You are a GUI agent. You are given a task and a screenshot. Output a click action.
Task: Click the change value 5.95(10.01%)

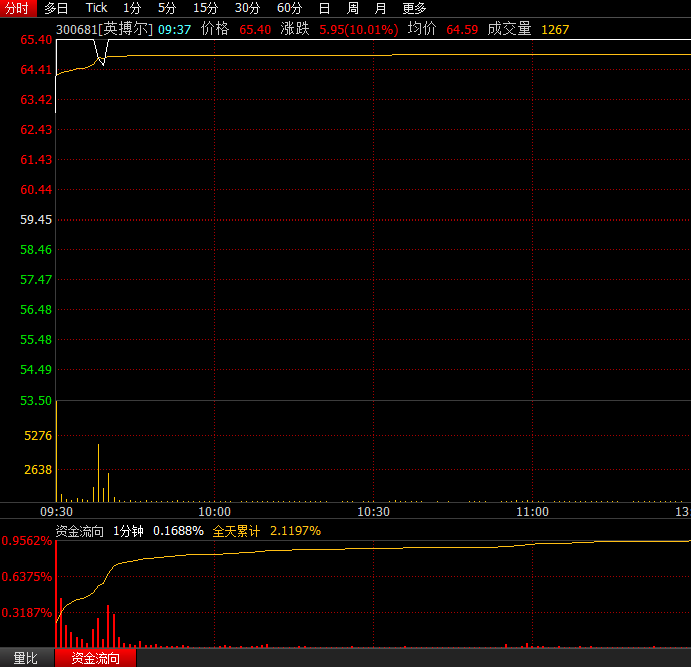[x=359, y=30]
